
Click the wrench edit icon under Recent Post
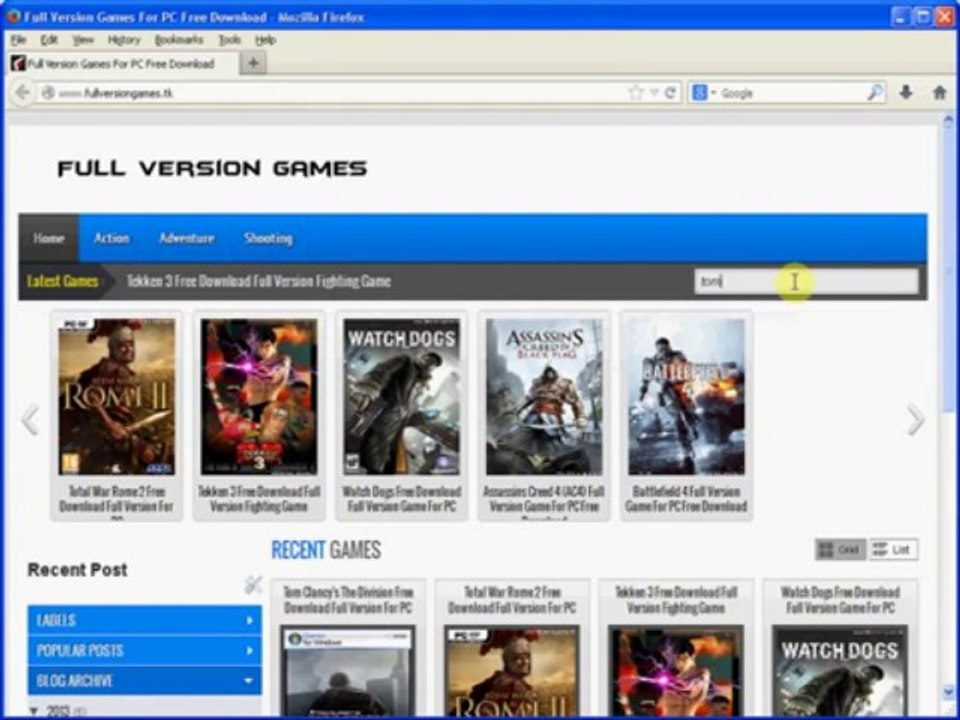(x=253, y=585)
